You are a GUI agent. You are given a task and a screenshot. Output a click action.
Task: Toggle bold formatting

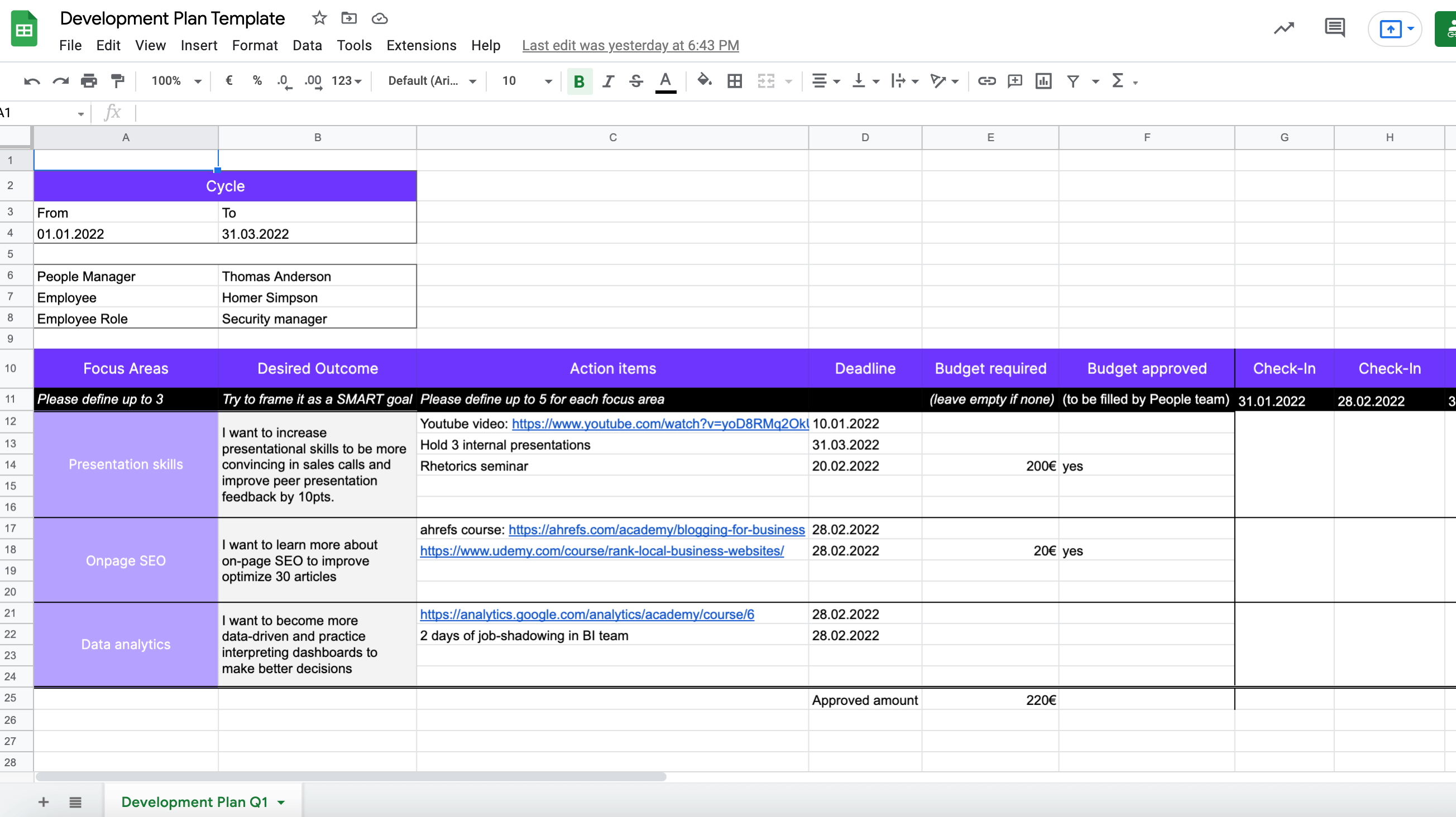(x=579, y=81)
